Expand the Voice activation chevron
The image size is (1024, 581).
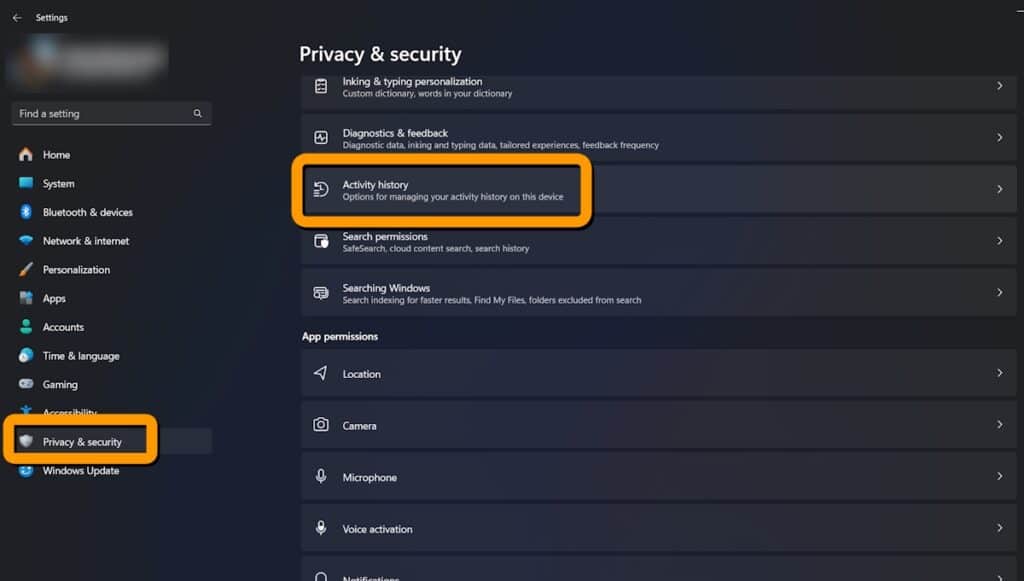[x=999, y=528]
